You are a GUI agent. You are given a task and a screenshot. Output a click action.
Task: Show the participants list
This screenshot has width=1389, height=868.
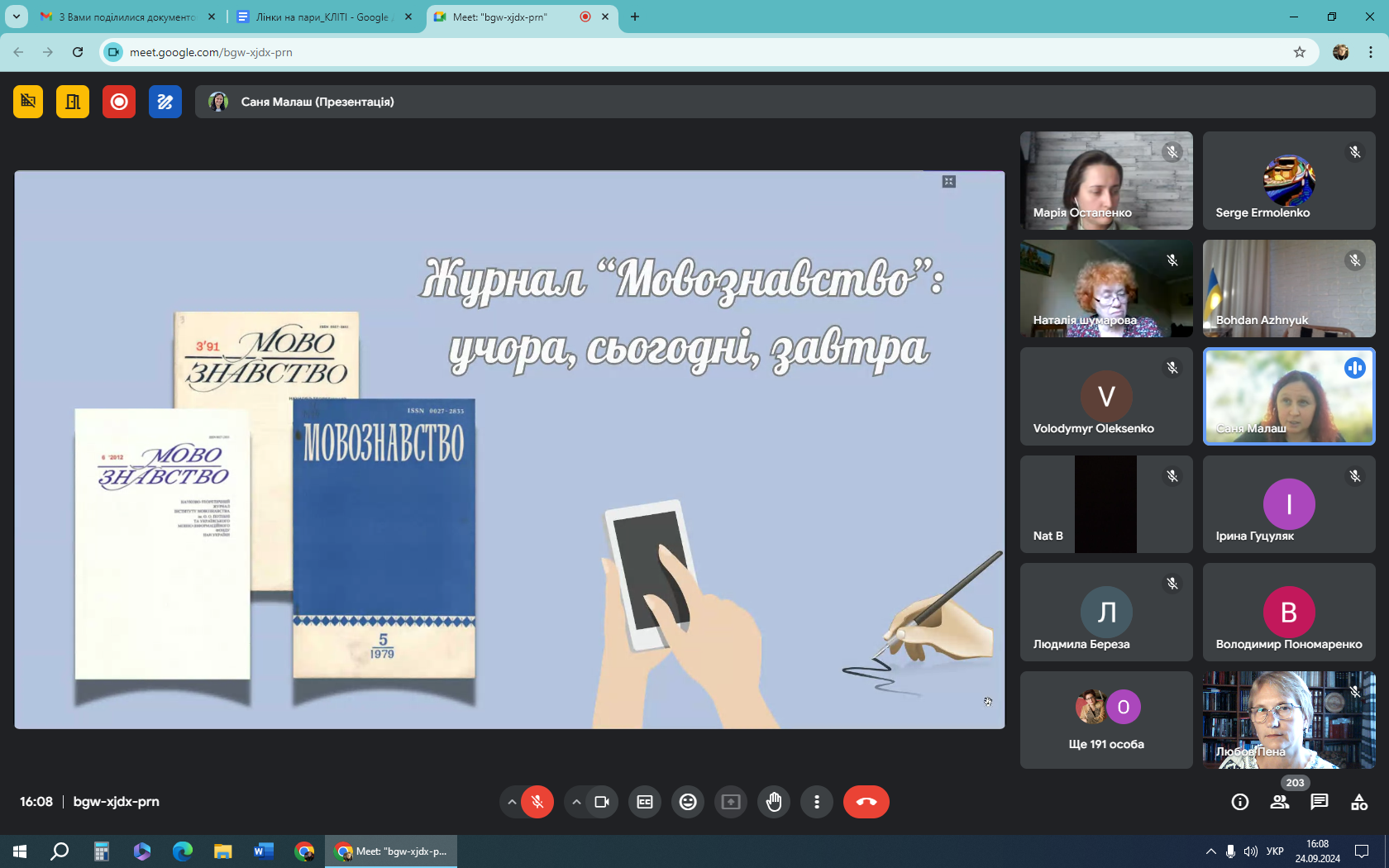pos(1279,802)
